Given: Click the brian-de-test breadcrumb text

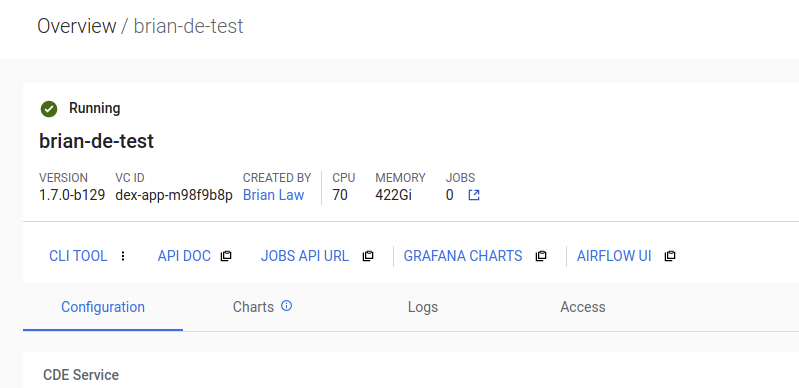Looking at the screenshot, I should point(189,26).
